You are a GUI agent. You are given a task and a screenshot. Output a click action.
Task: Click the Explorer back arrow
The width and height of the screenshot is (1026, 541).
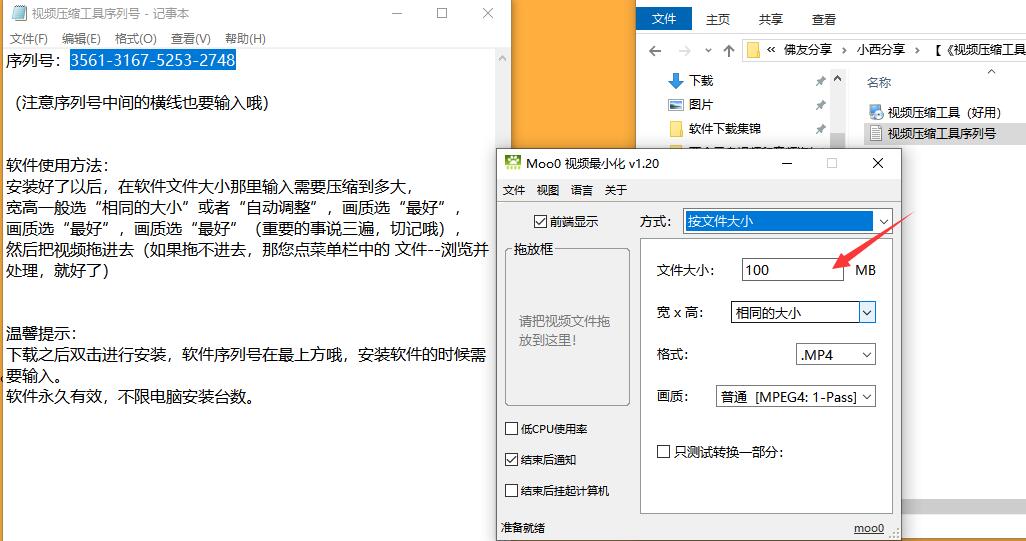click(655, 50)
